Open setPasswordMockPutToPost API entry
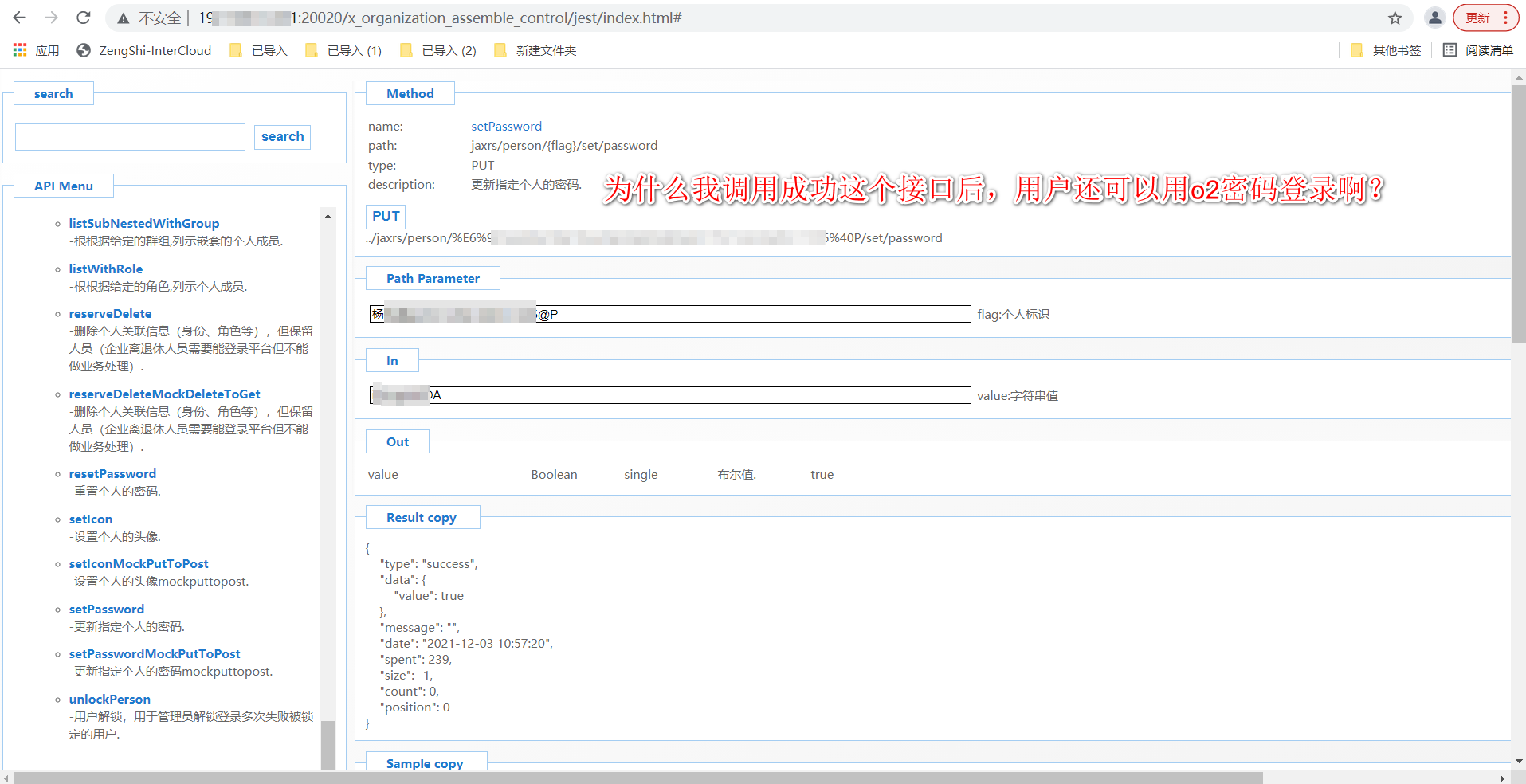The height and width of the screenshot is (784, 1526). point(155,654)
